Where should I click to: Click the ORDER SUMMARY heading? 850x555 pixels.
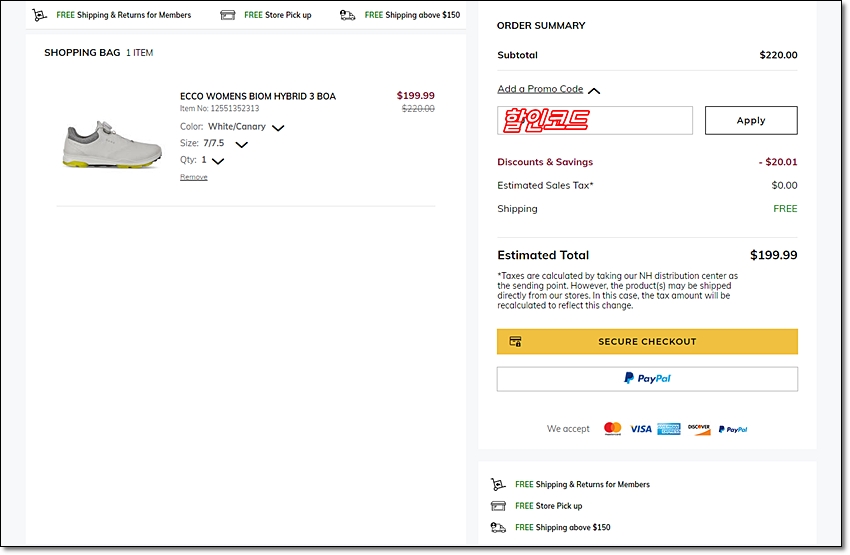click(541, 25)
